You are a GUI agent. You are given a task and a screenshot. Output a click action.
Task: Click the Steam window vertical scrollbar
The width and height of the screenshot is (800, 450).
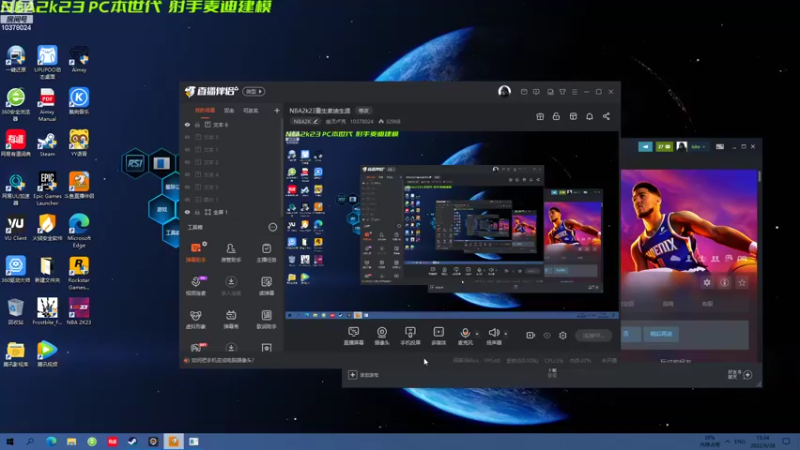tap(760, 177)
